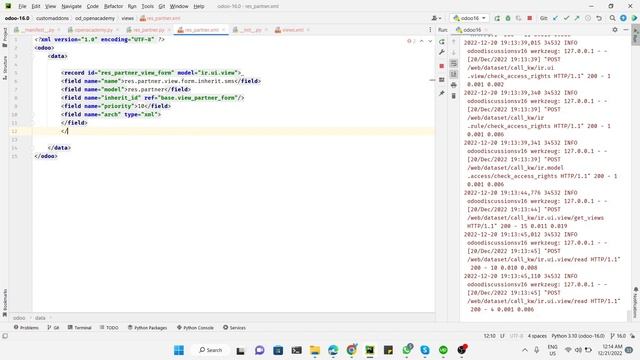This screenshot has width=640, height=360.
Task: Open the Help menu
Action: [199, 7]
